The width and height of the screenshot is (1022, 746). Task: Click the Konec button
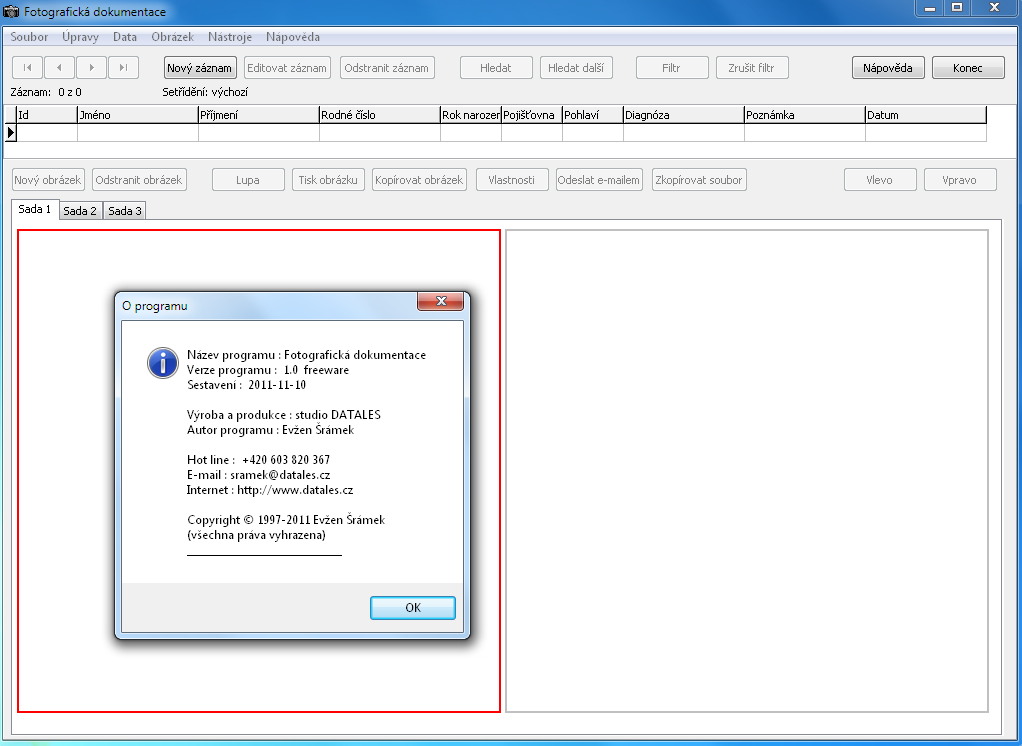click(968, 68)
